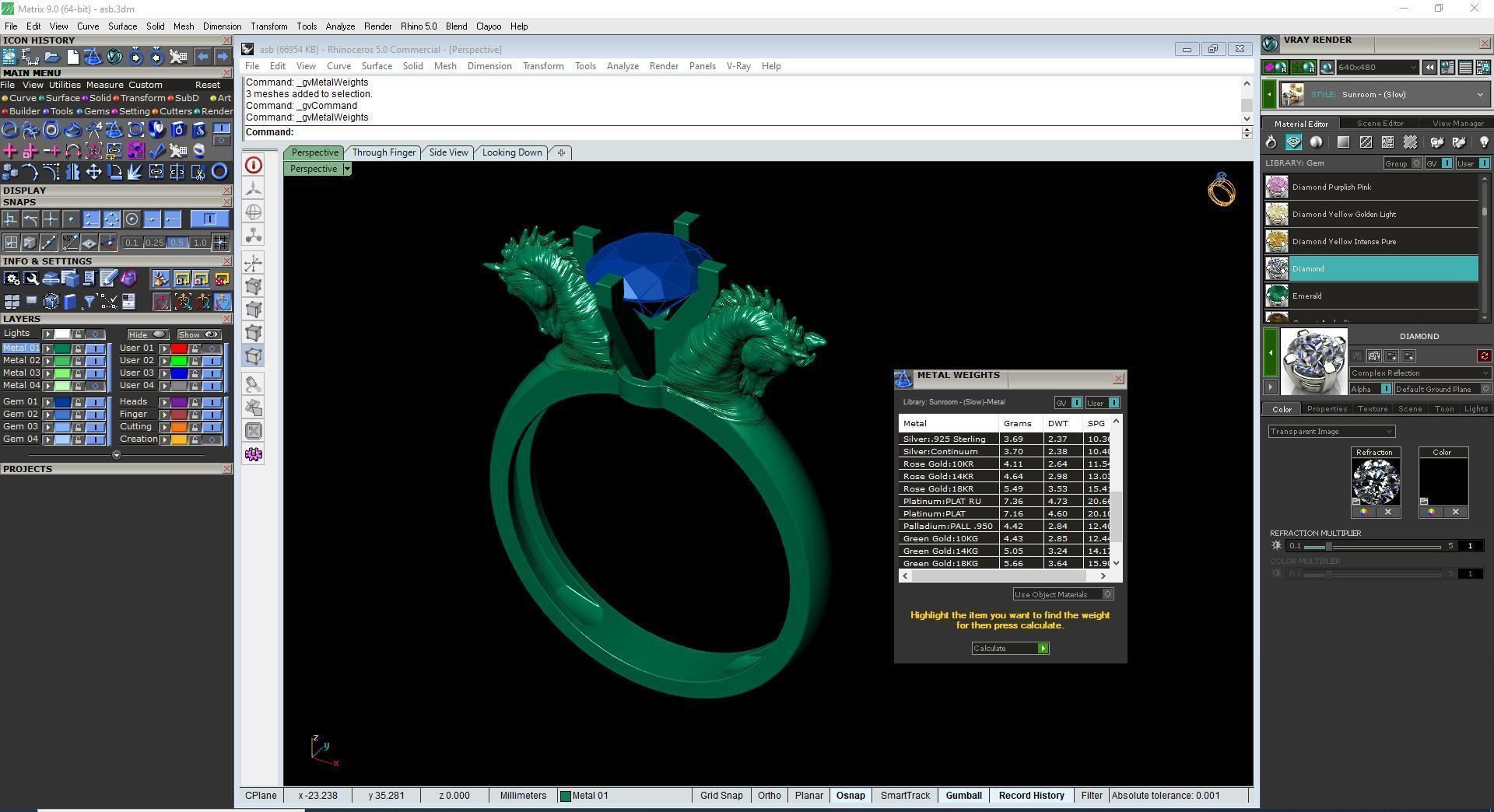Open the wrench settings icon in Info & Settings
This screenshot has width=1494, height=812.
pyautogui.click(x=31, y=278)
